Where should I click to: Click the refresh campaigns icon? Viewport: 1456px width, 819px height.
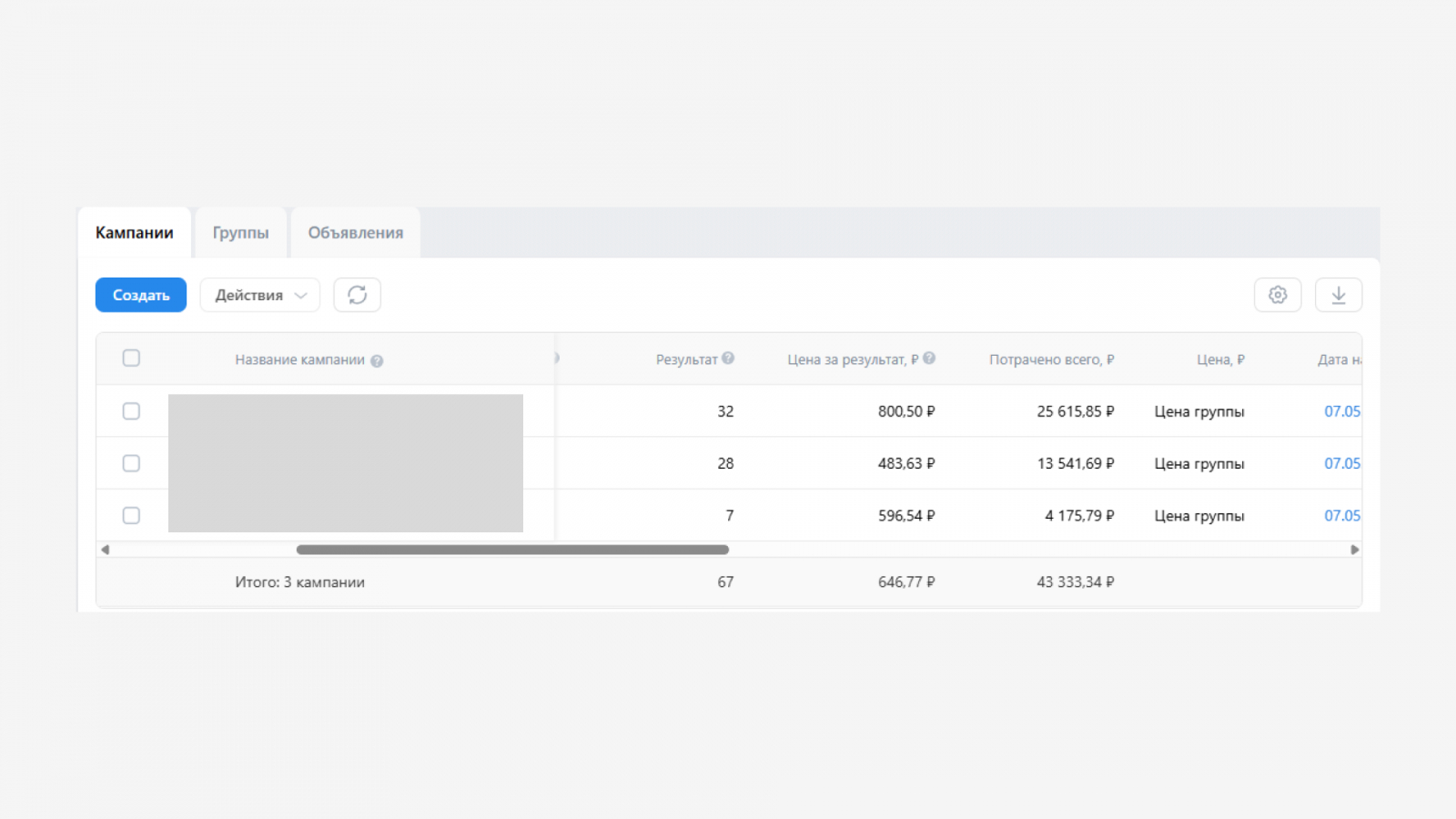pos(357,295)
